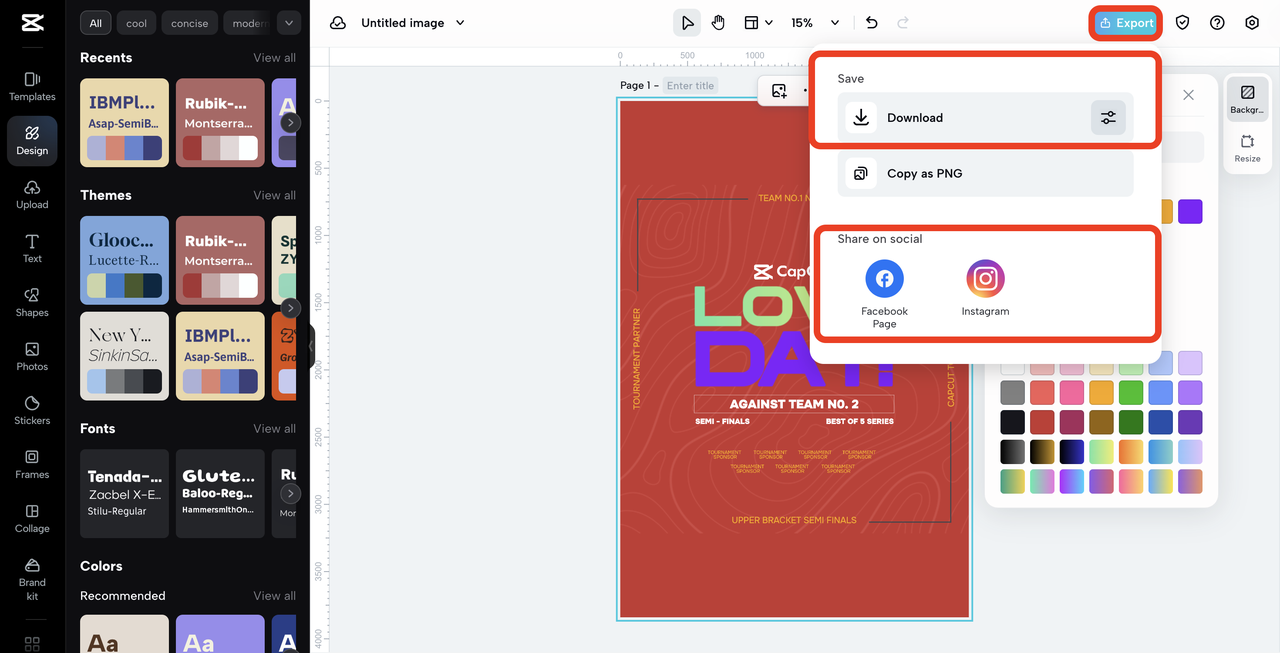The image size is (1280, 653).
Task: Pick the Glute... Baloo font pairing
Action: 220,493
